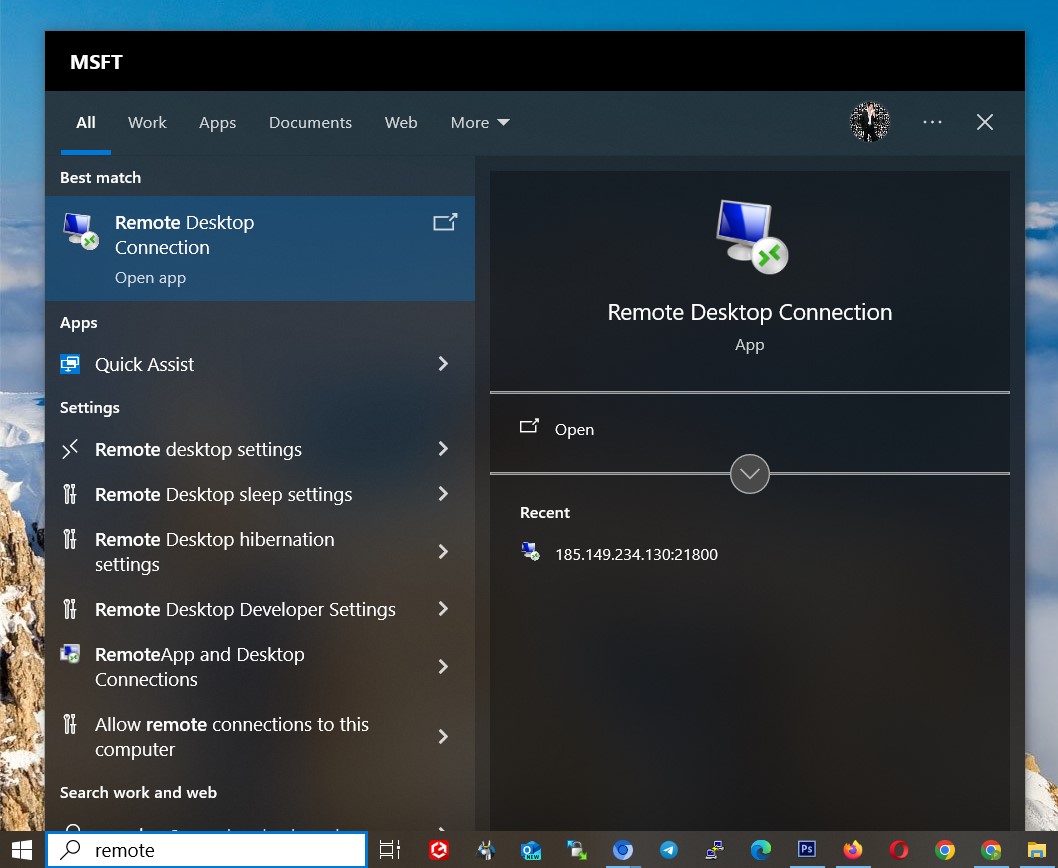The image size is (1058, 868).
Task: Click the large Remote Desktop Connection icon in the preview pane
Action: coord(750,236)
